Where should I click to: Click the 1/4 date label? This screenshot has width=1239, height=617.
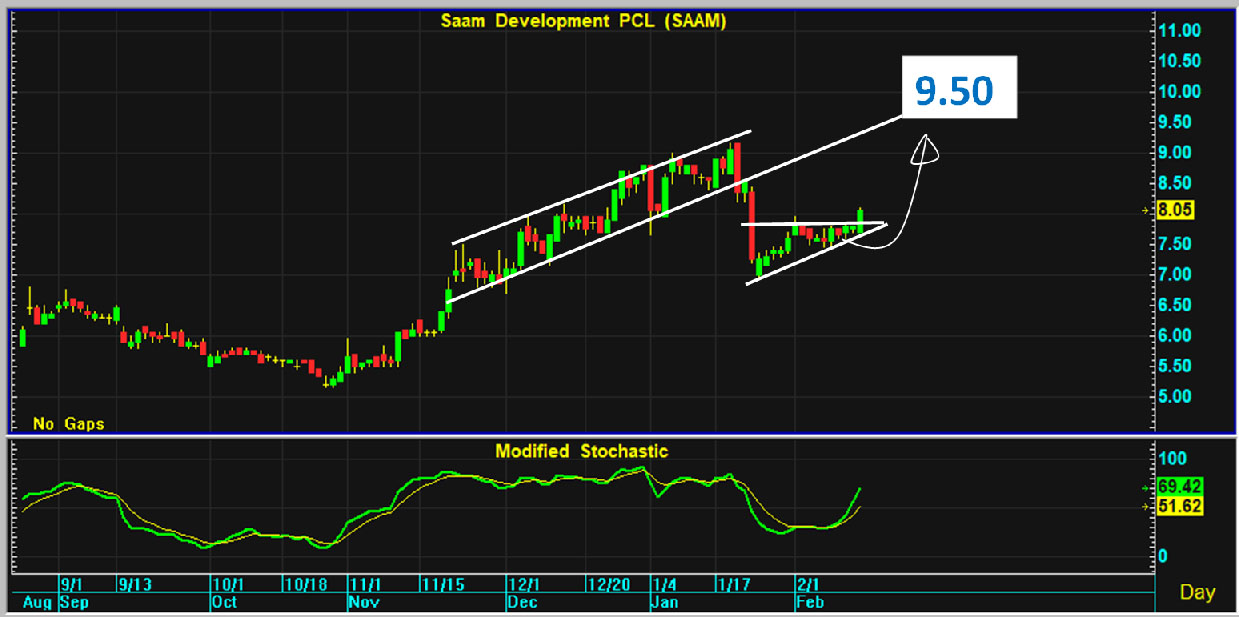[664, 585]
